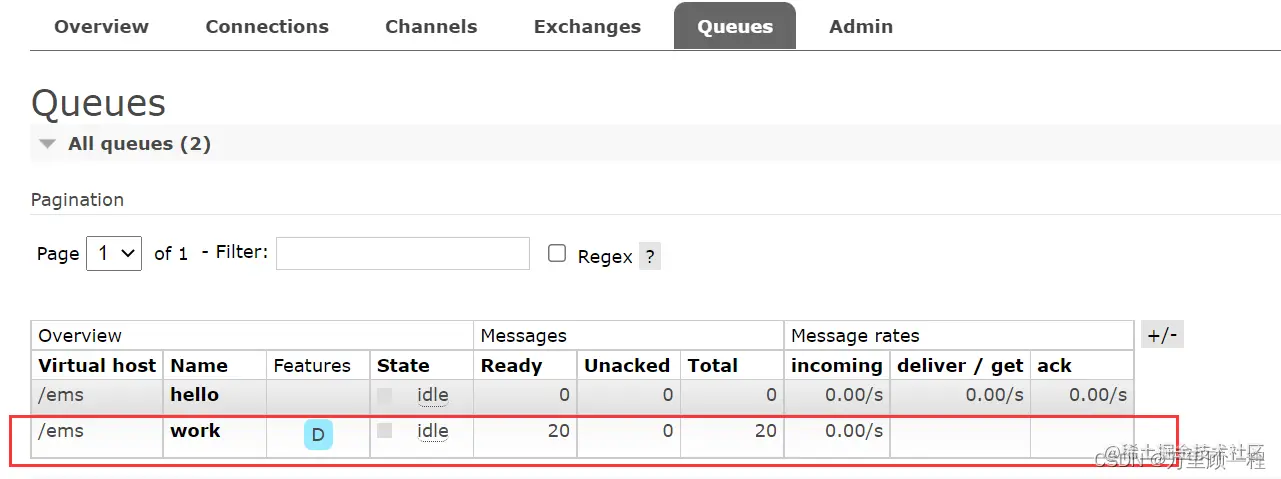Sort by State column header

403,366
